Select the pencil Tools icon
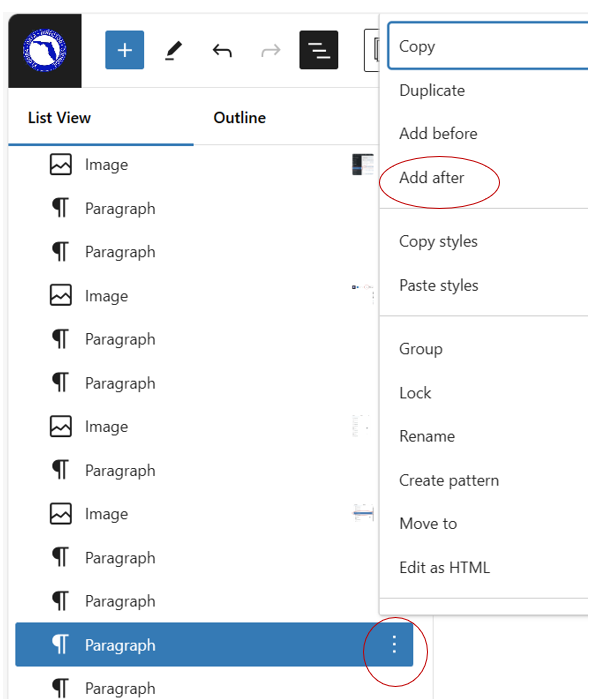 coord(173,50)
